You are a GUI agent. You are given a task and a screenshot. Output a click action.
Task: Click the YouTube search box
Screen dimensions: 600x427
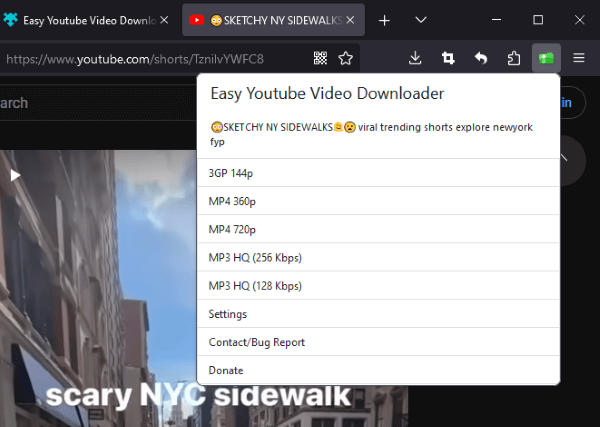(98, 103)
